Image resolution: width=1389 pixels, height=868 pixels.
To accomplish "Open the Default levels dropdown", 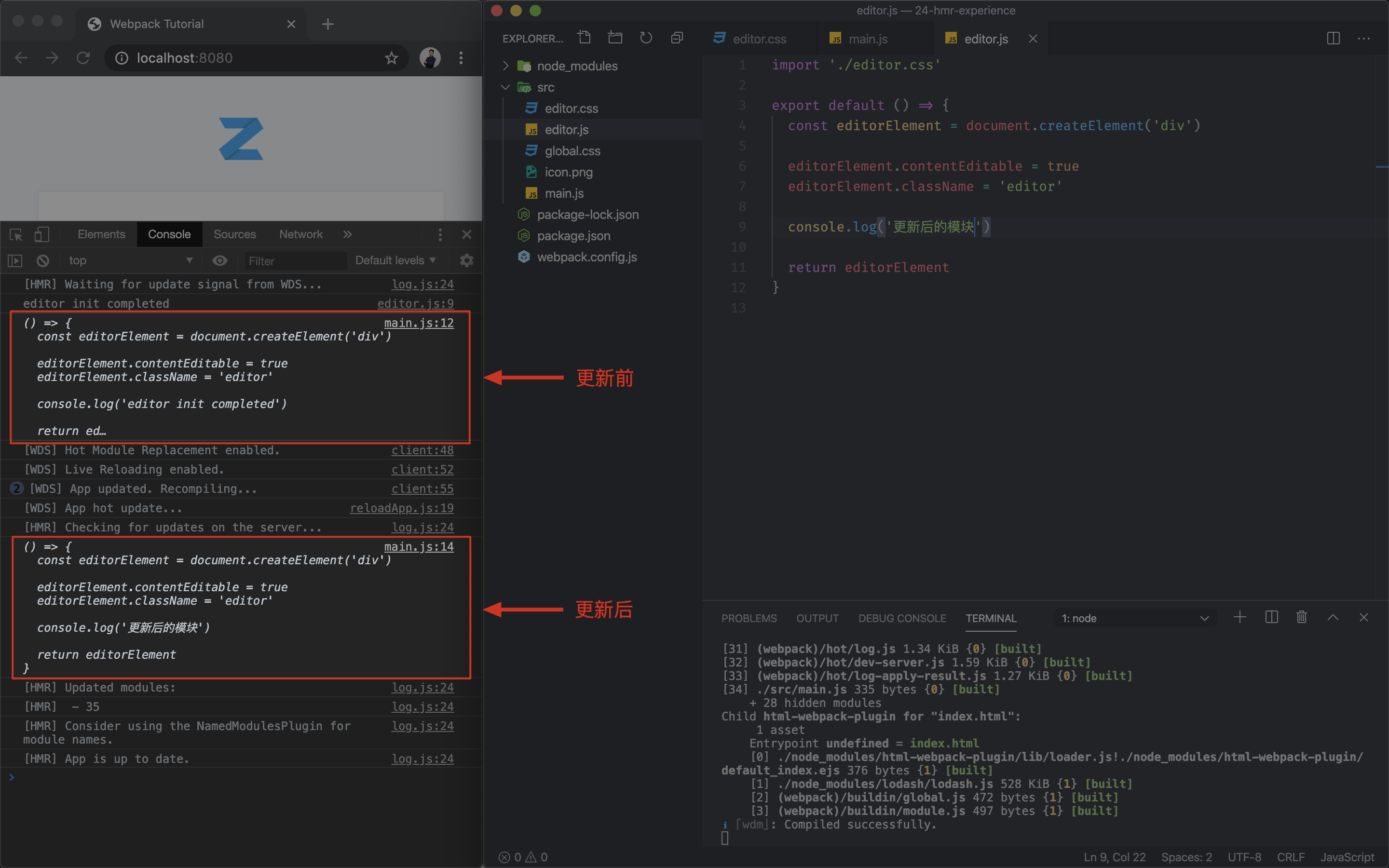I will point(395,260).
